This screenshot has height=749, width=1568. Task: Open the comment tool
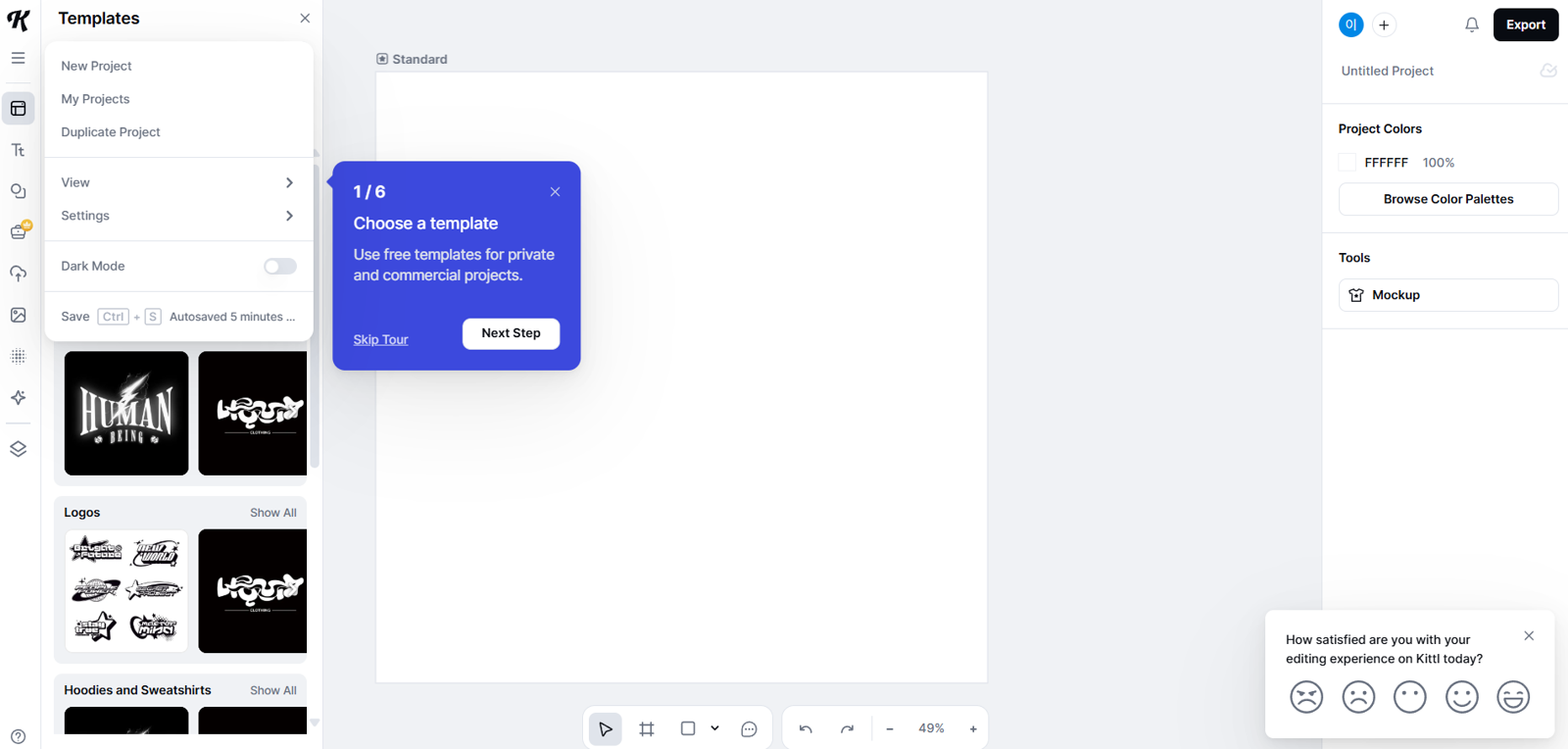click(x=749, y=728)
